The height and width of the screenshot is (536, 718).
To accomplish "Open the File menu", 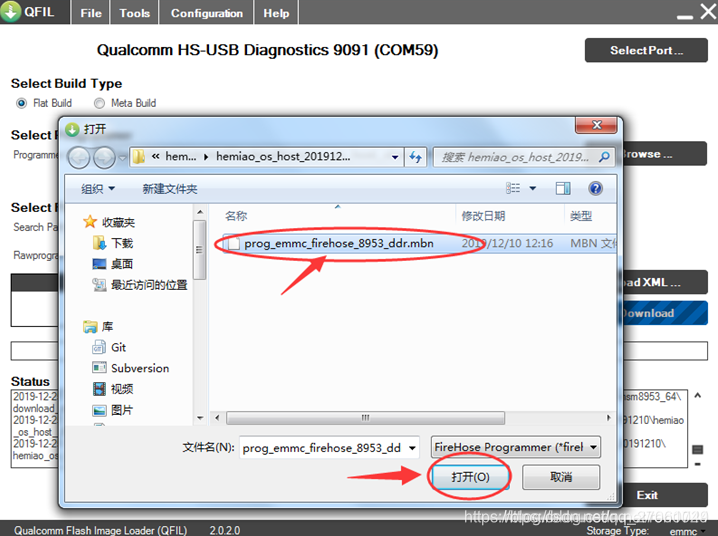I will coord(91,13).
